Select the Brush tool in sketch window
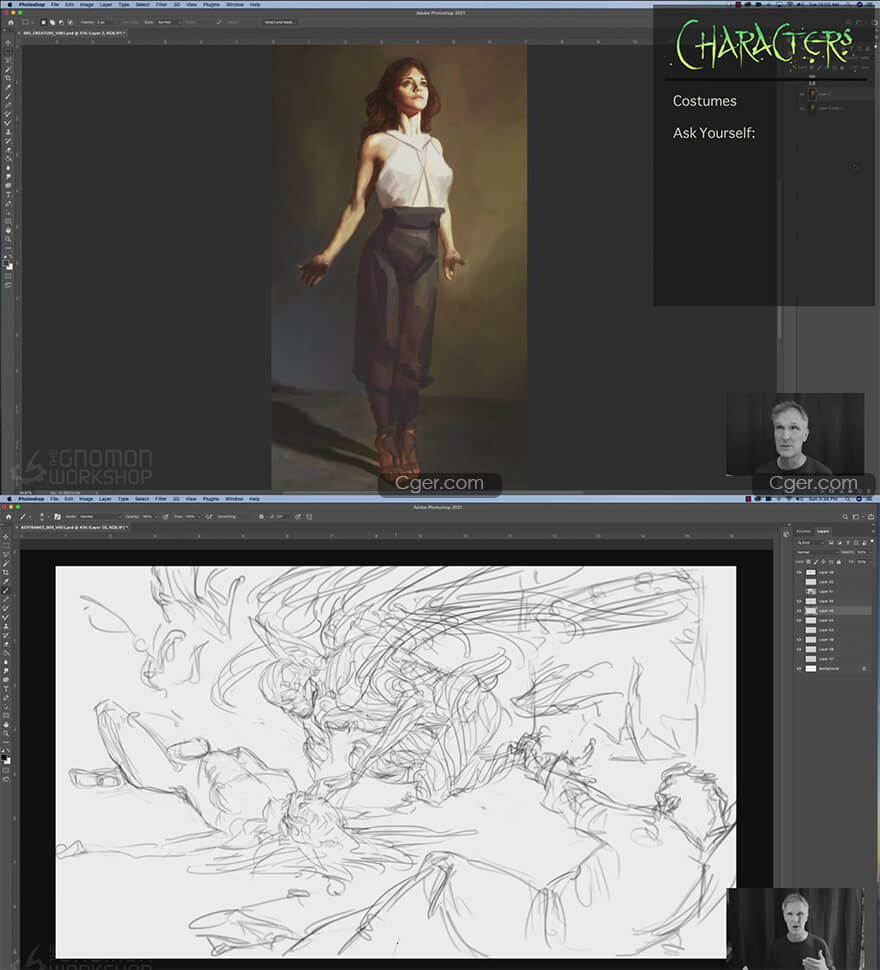This screenshot has width=880, height=970. click(x=7, y=590)
